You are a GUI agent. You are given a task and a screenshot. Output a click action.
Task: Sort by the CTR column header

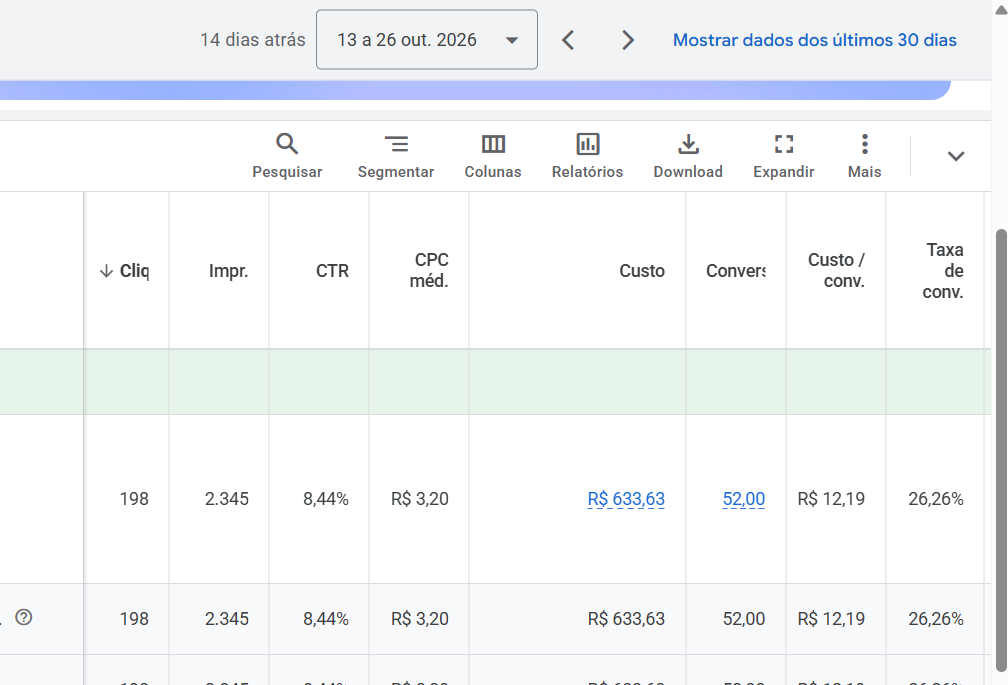(x=332, y=271)
